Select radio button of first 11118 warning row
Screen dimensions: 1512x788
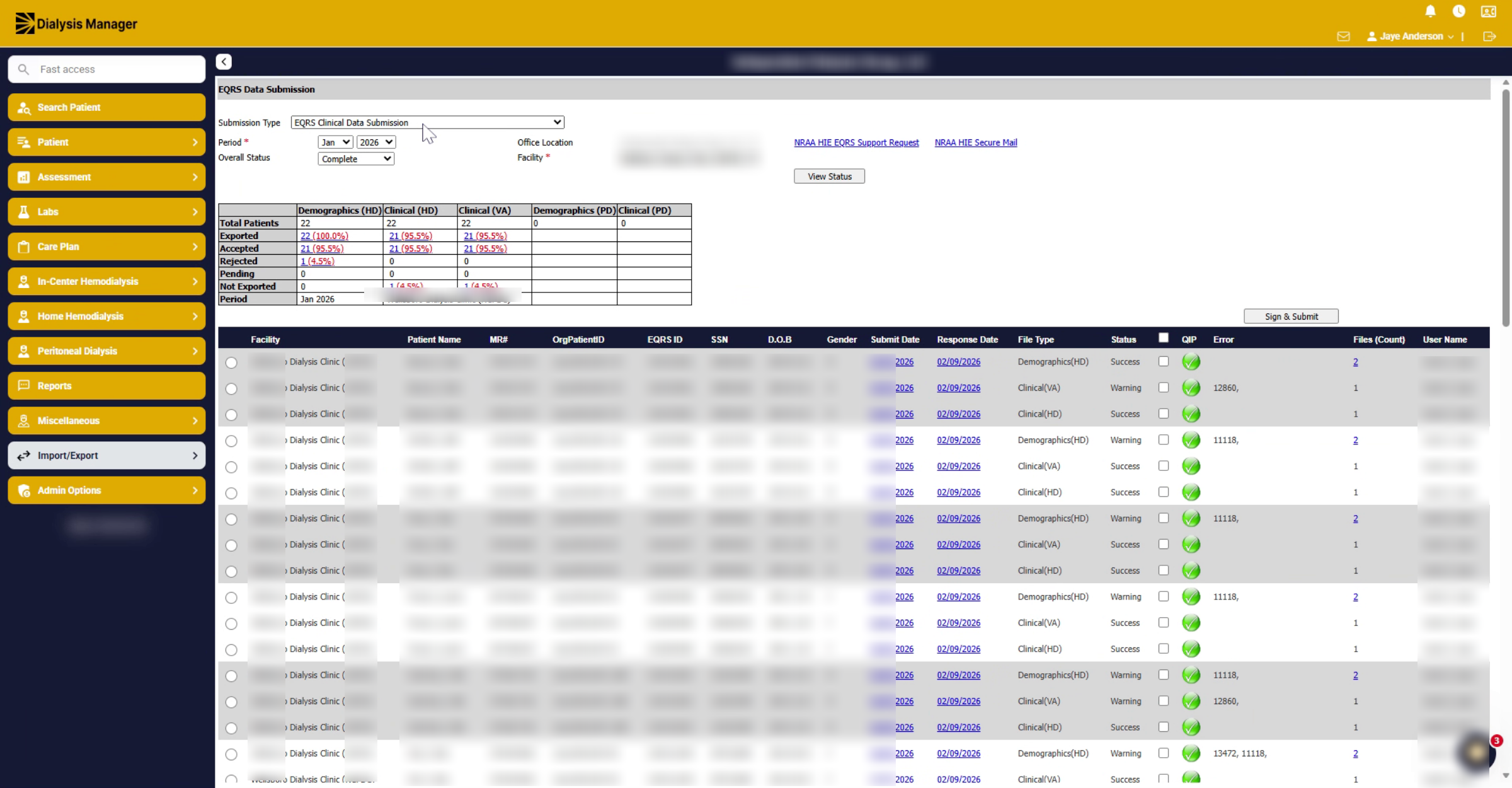(x=231, y=441)
